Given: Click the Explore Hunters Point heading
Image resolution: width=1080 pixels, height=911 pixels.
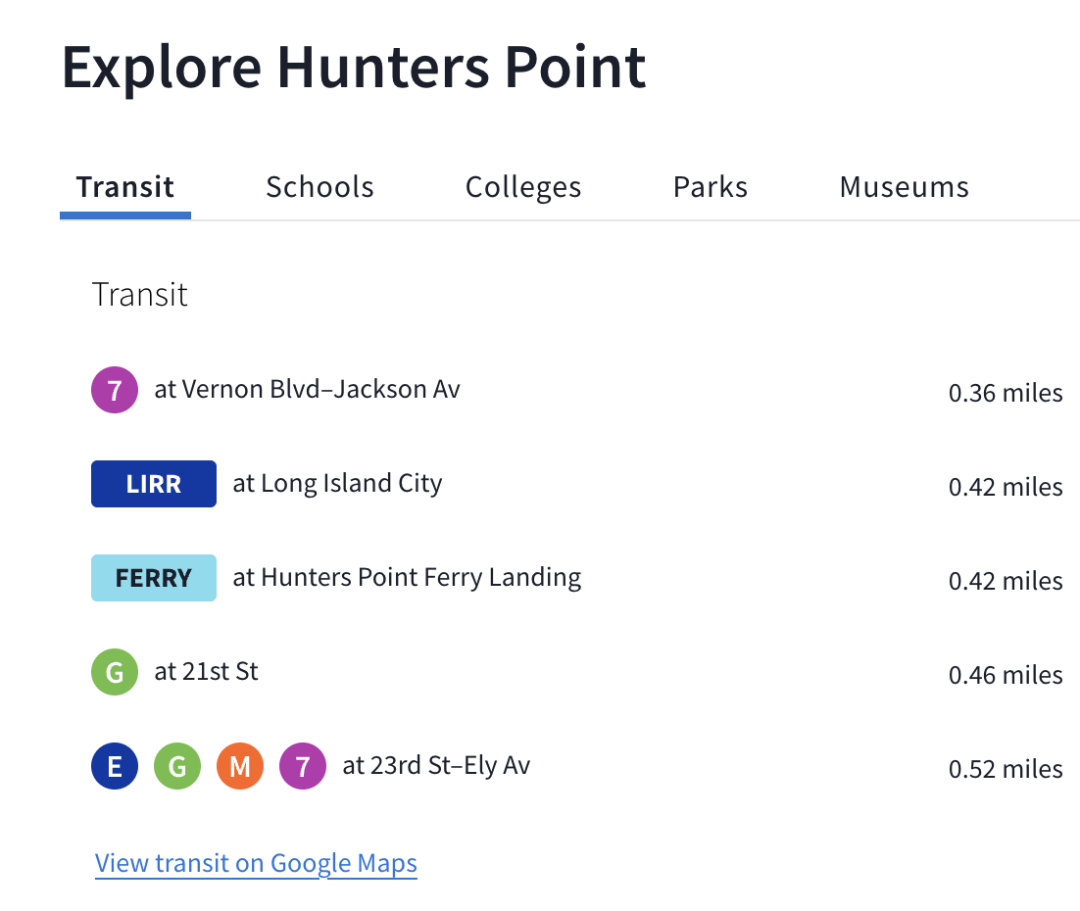Looking at the screenshot, I should point(354,67).
